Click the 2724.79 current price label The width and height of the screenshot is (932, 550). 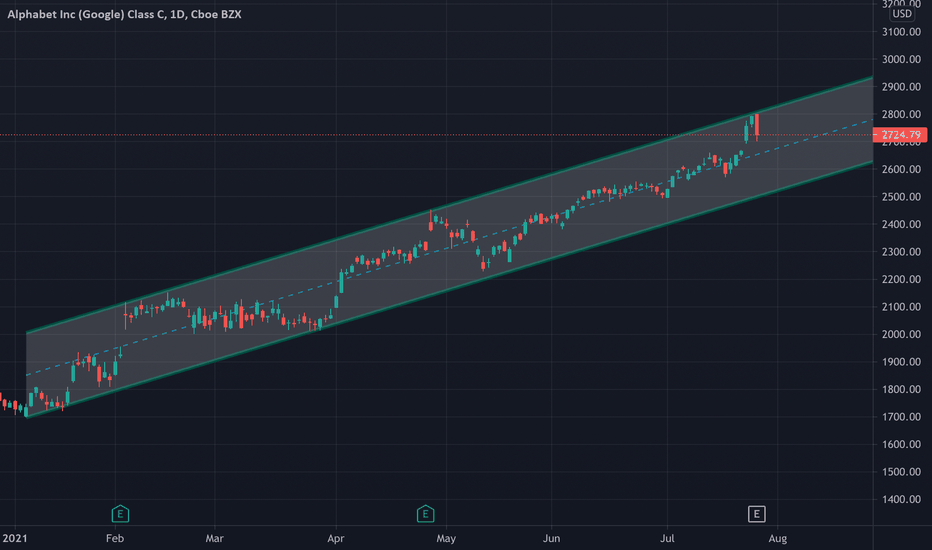coord(900,135)
